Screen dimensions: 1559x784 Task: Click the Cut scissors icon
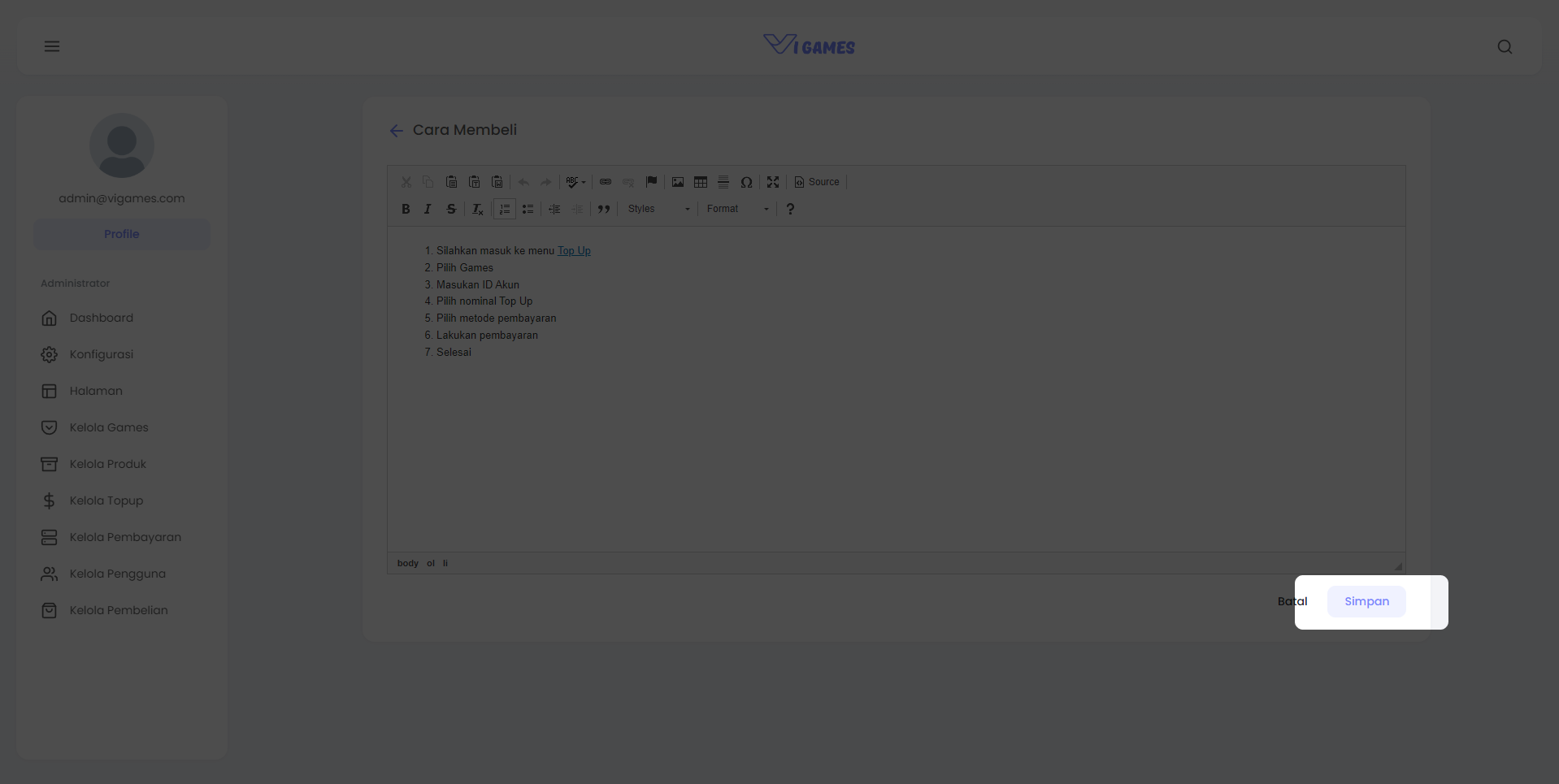406,182
